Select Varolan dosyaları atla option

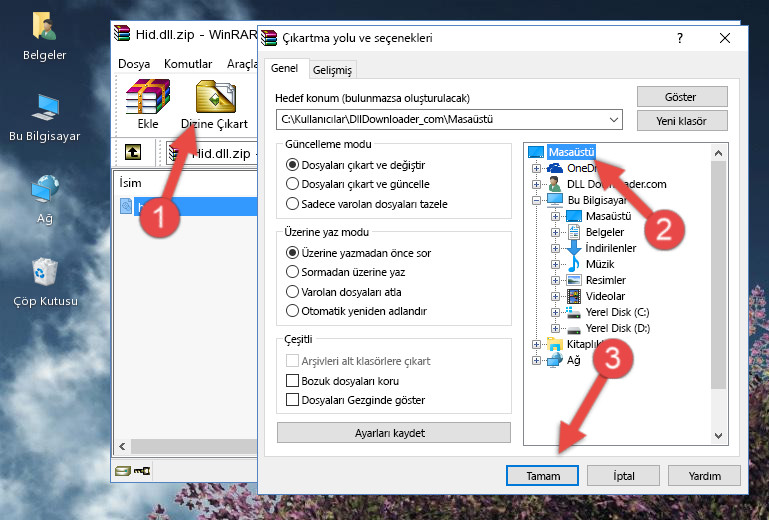[292, 291]
